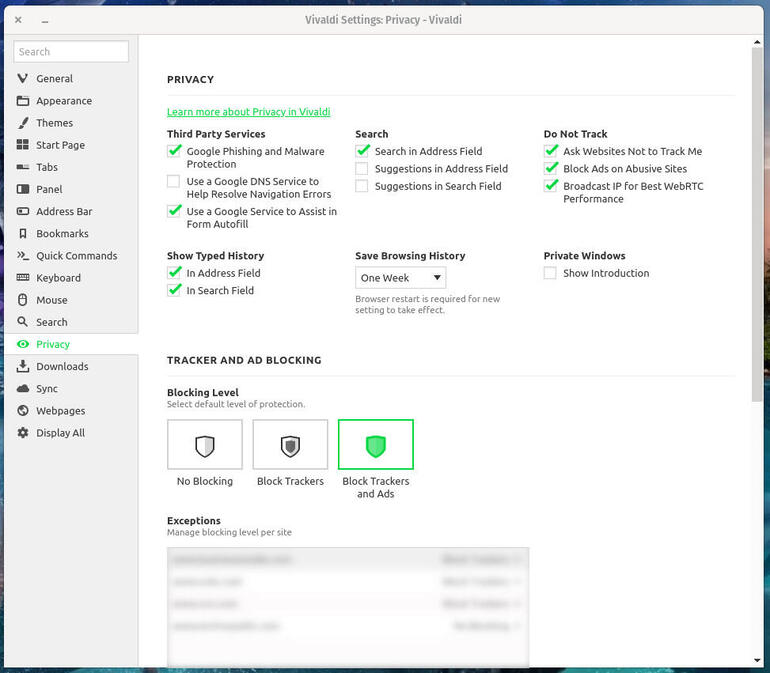Click the settings Search input field
The image size is (770, 673).
click(x=71, y=52)
